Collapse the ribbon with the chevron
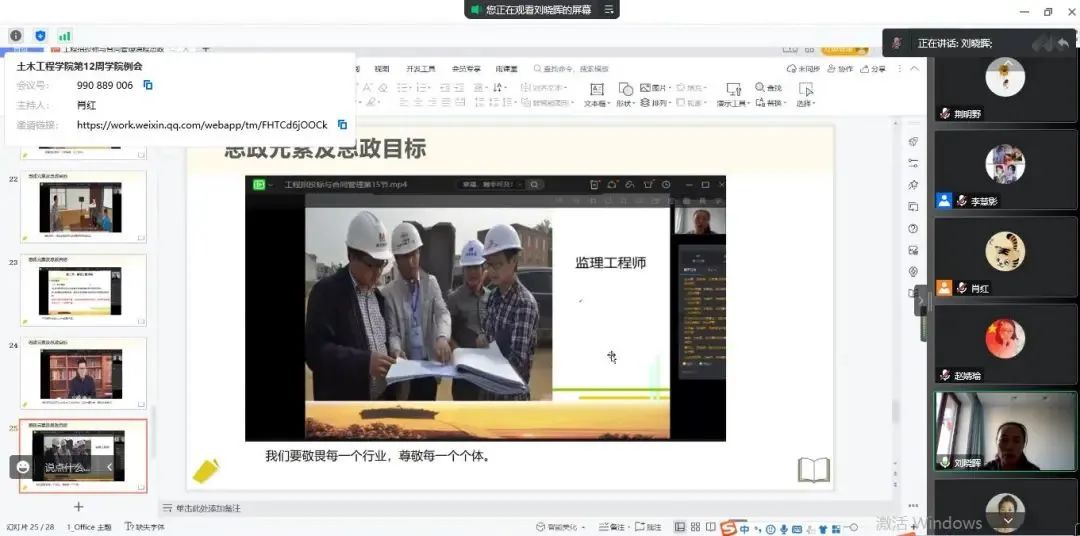 (x=913, y=69)
